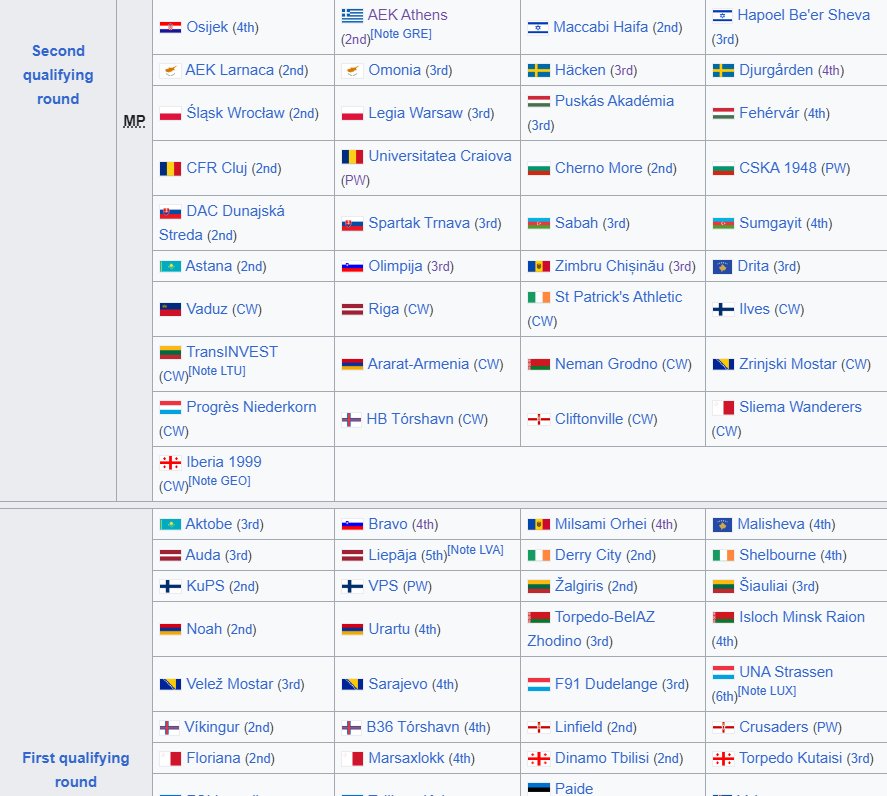Open the Dinamo Tbilisi club link
The width and height of the screenshot is (887, 796).
(601, 758)
